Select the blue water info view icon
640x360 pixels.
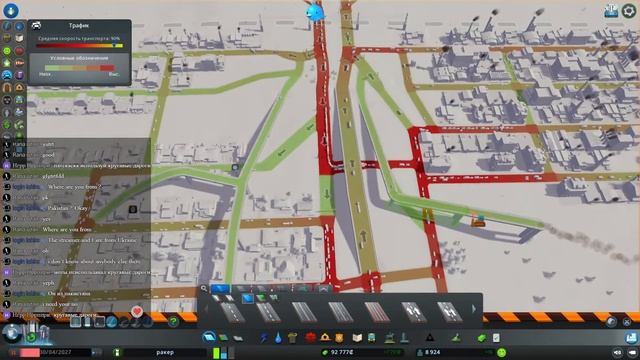pos(20,27)
